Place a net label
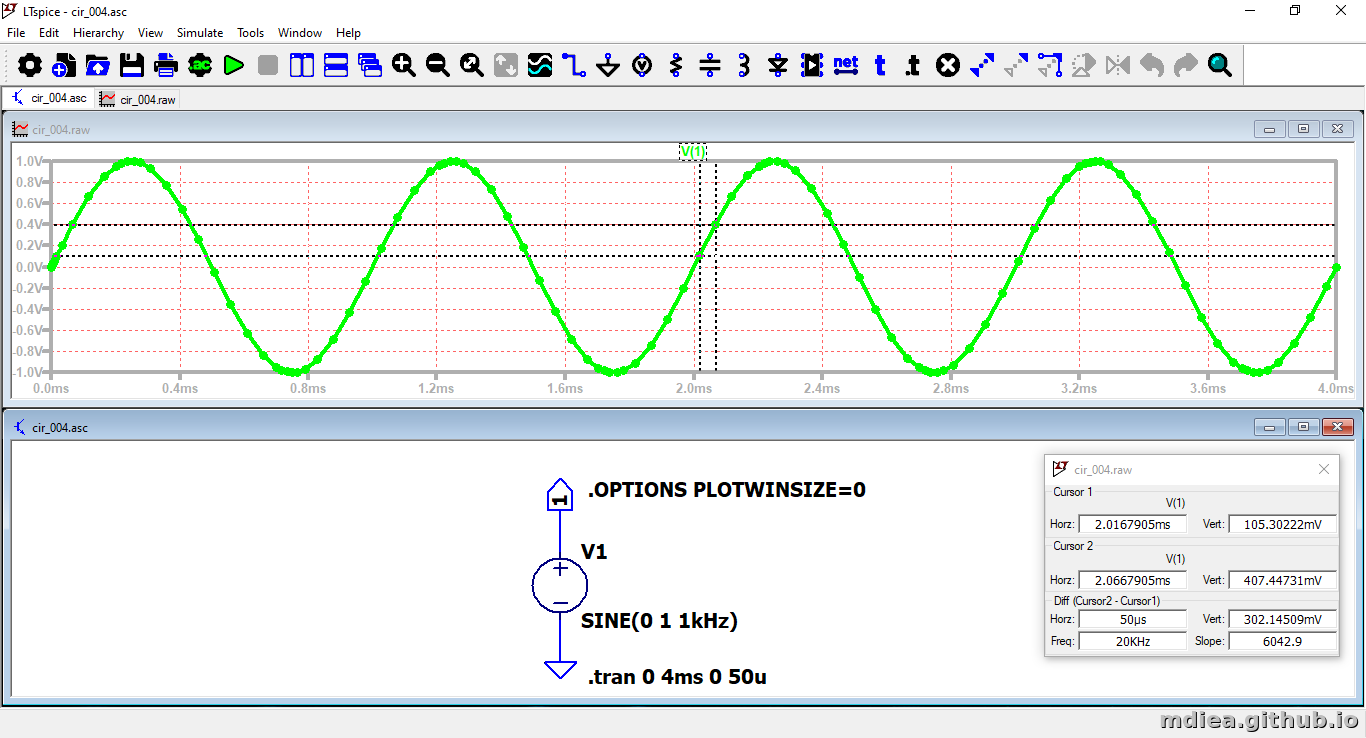 (x=846, y=66)
